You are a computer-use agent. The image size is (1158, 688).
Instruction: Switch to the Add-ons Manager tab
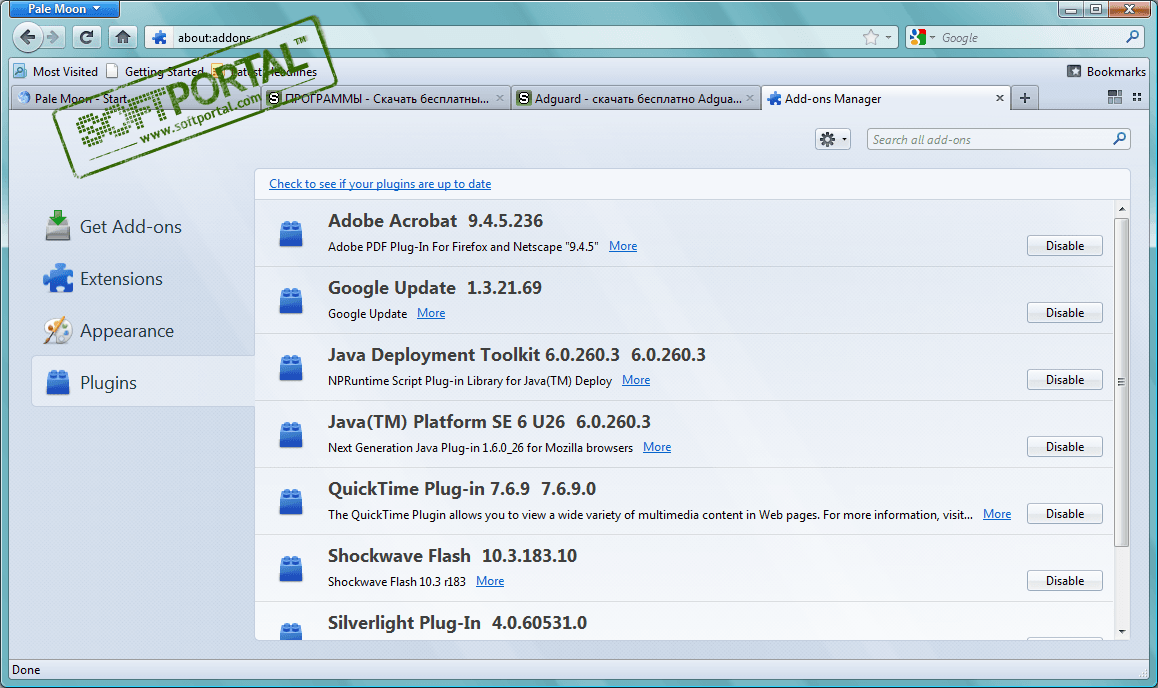point(885,98)
